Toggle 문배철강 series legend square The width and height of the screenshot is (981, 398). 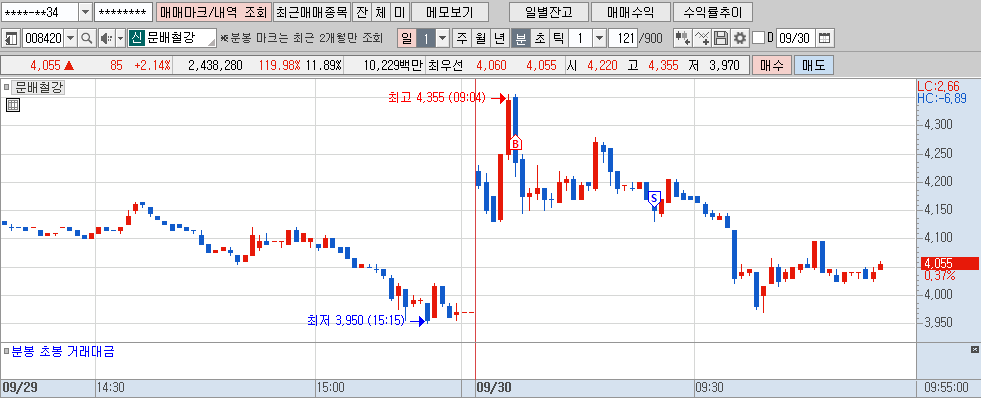click(6, 88)
